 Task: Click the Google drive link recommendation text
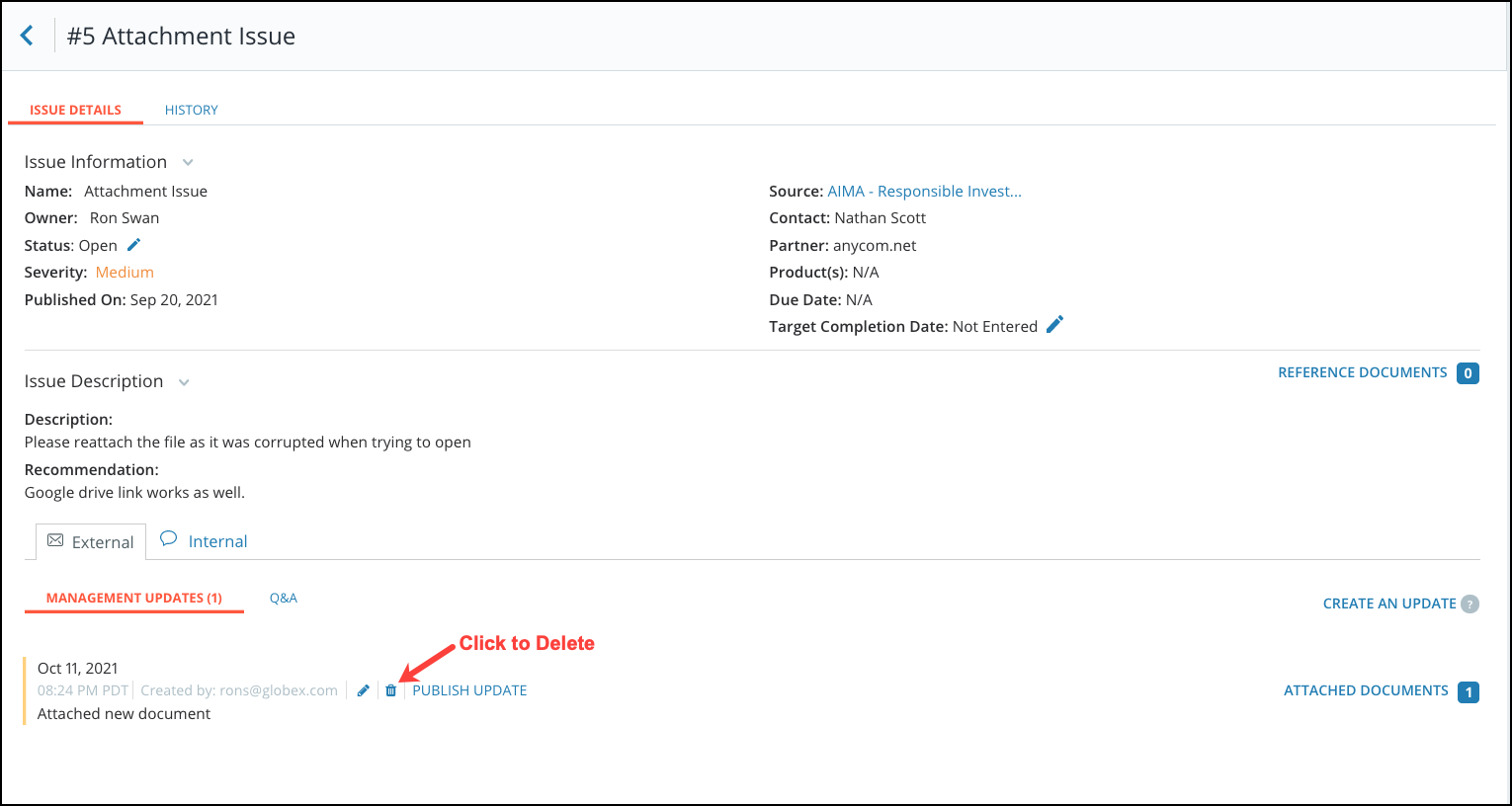[134, 492]
